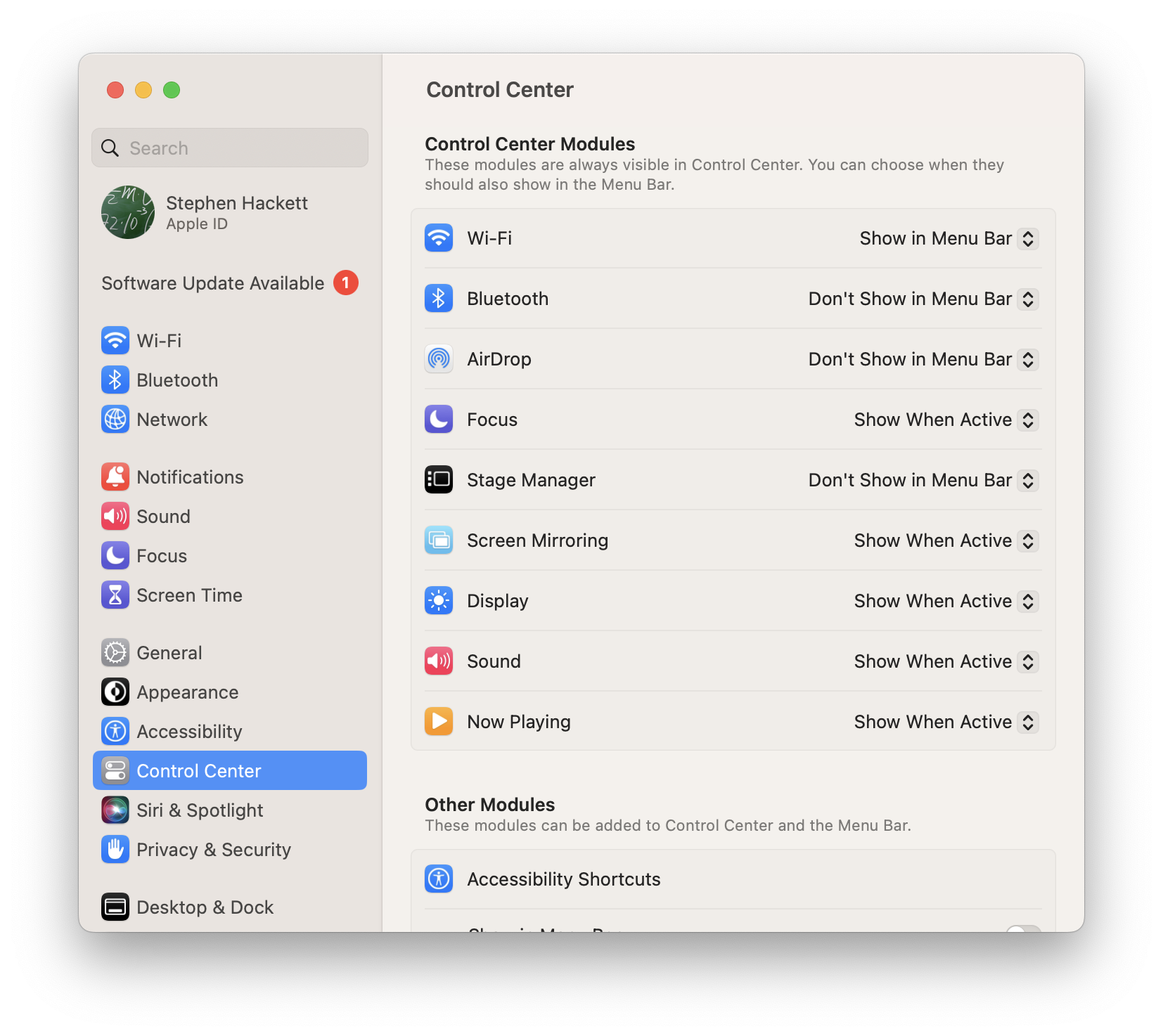Screen dimensions: 1163x1036
Task: Open the Focus Show When Active popup
Action: tap(946, 420)
